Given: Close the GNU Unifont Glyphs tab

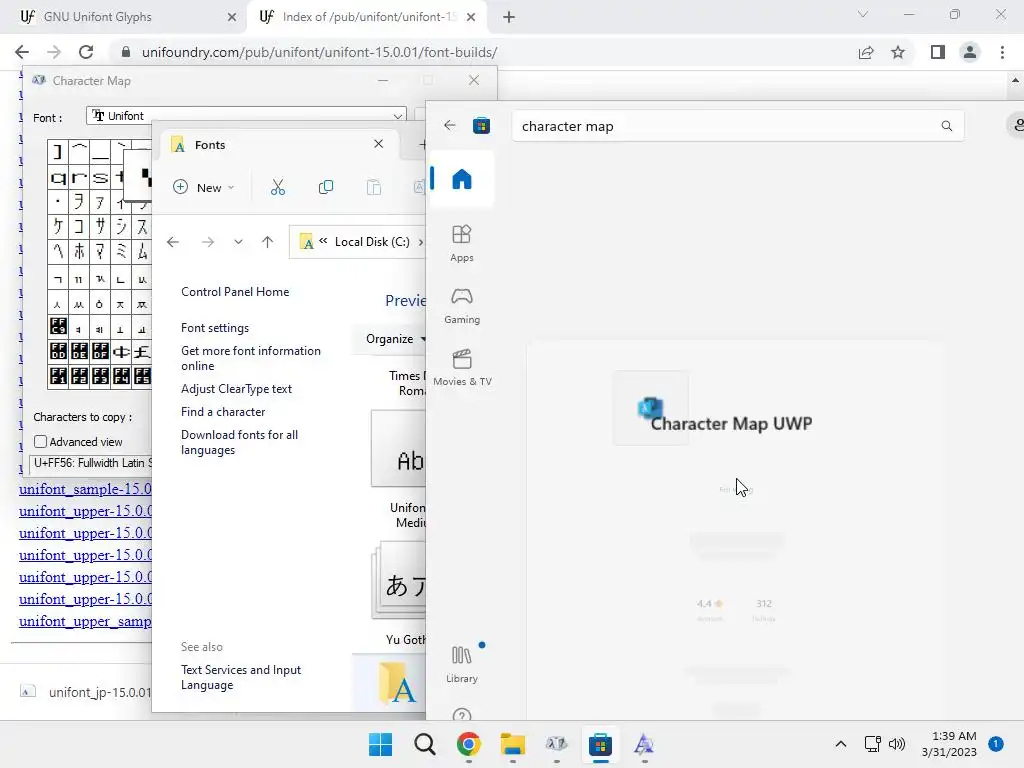Looking at the screenshot, I should (x=232, y=17).
